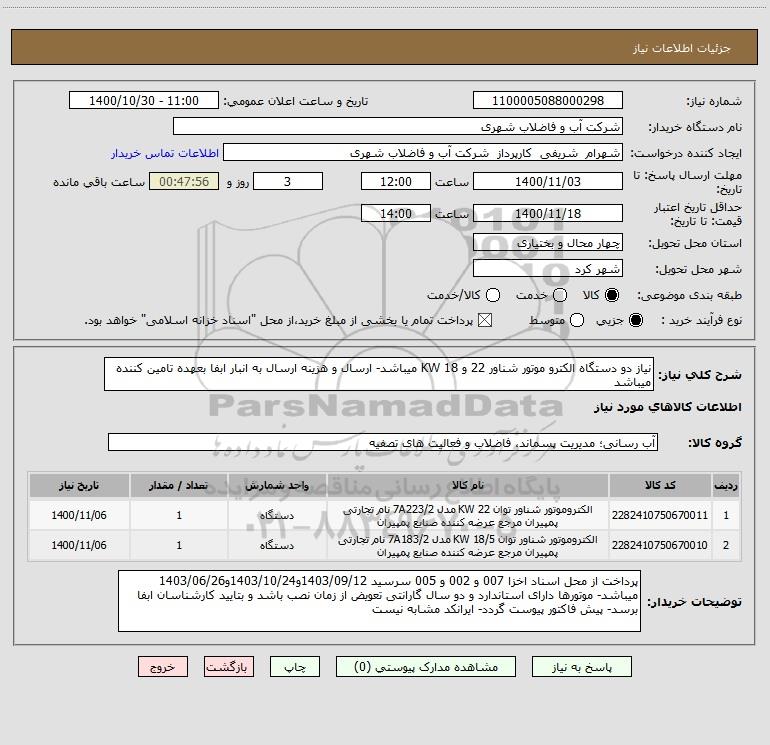
Task: Click price validity date 1400/11/18 field
Action: pyautogui.click(x=548, y=213)
